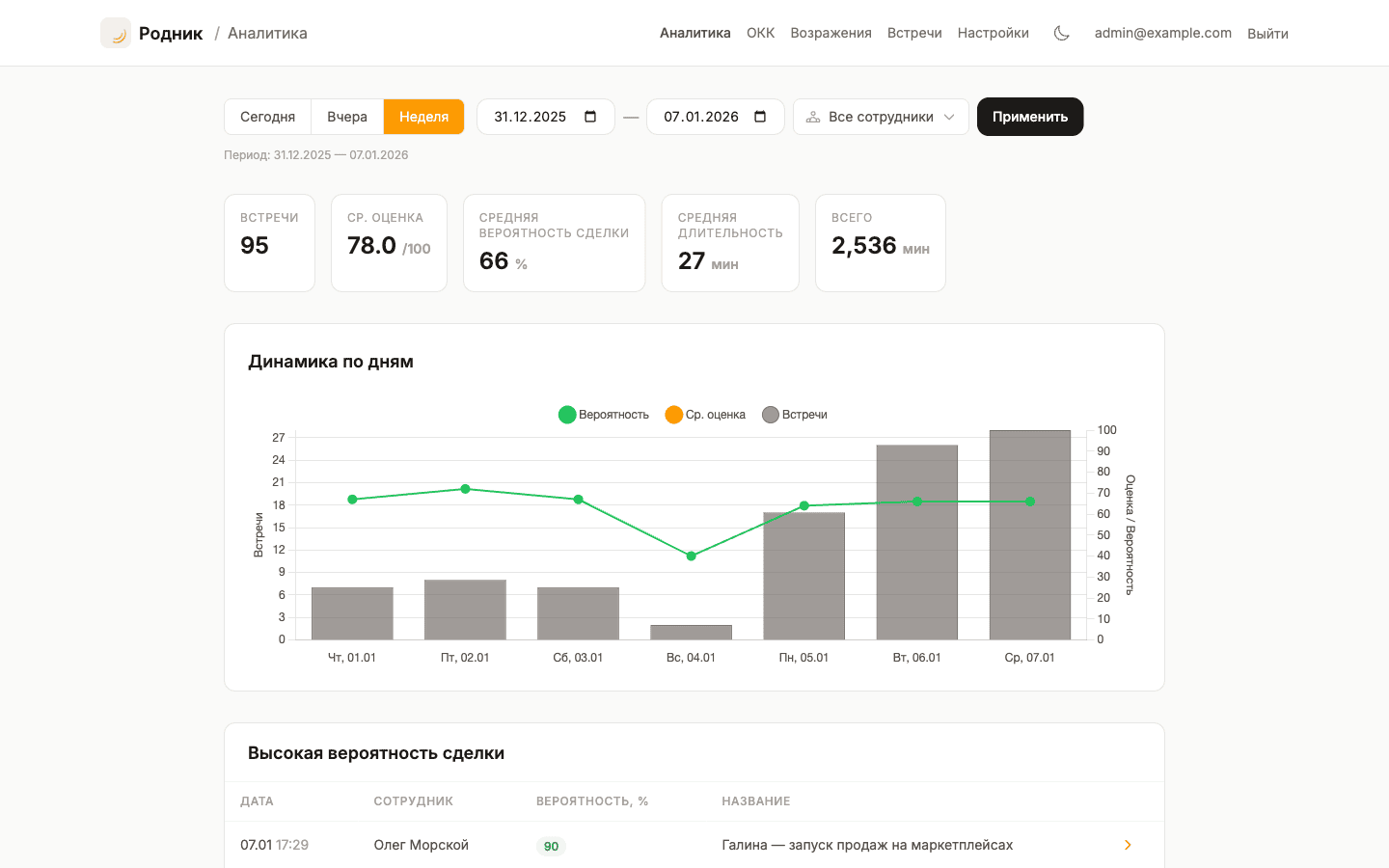This screenshot has height=868, width=1389.
Task: Toggle Встречи series in chart legend
Action: point(795,415)
